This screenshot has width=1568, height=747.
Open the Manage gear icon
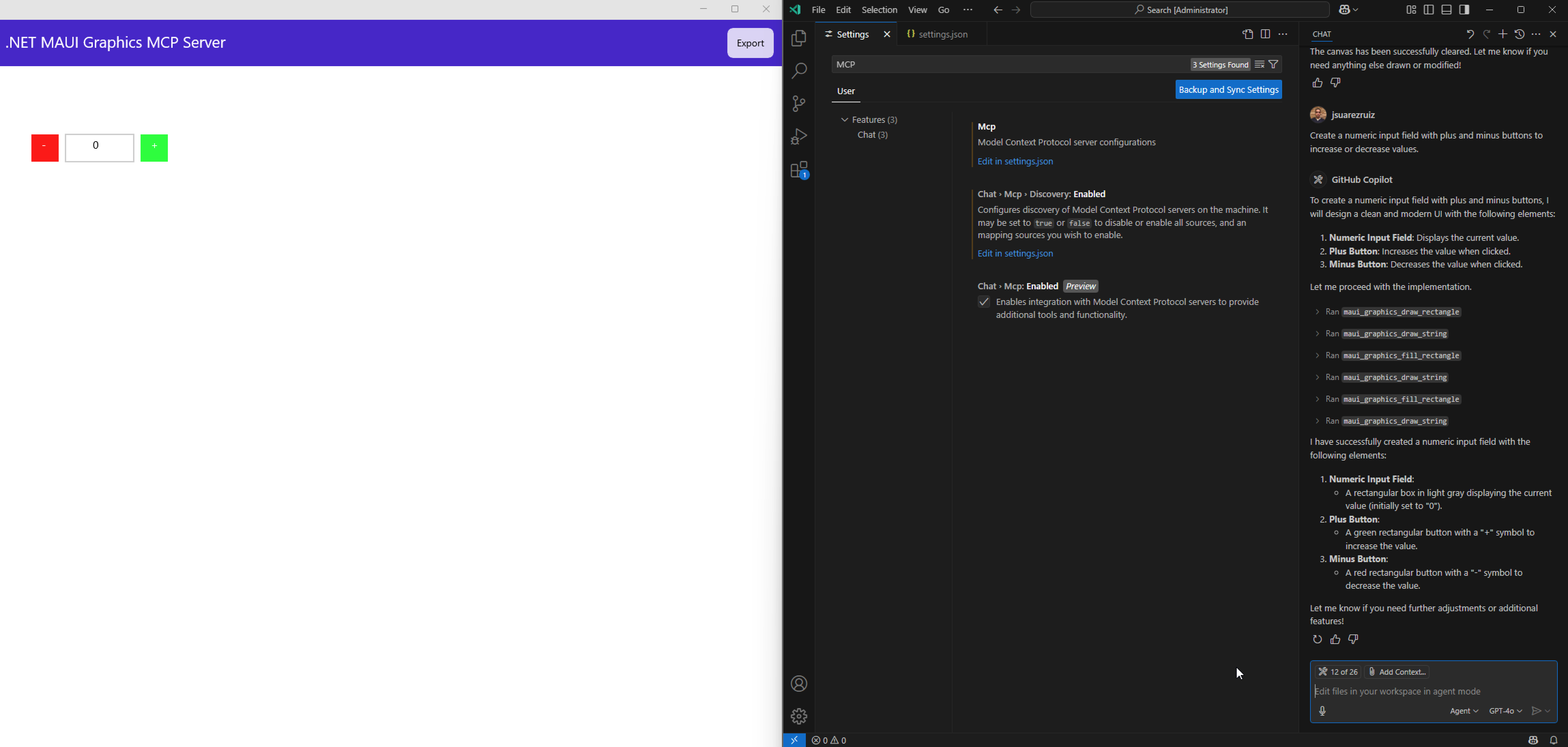point(799,717)
